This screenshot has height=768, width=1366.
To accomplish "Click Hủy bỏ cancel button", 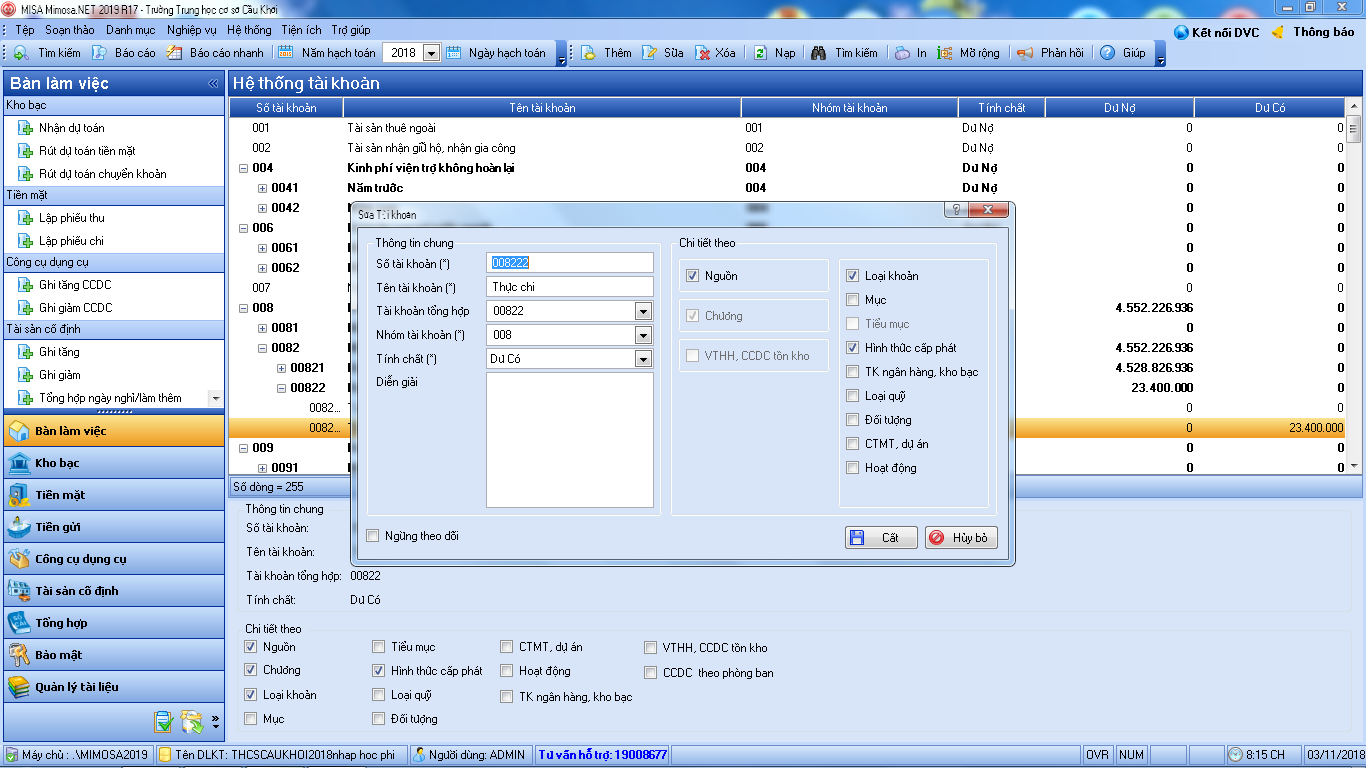I will [961, 538].
